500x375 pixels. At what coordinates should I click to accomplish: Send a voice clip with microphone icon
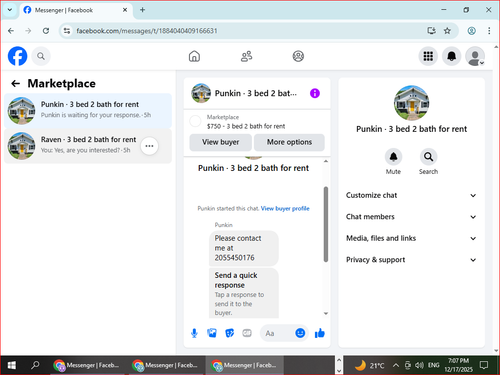[194, 333]
